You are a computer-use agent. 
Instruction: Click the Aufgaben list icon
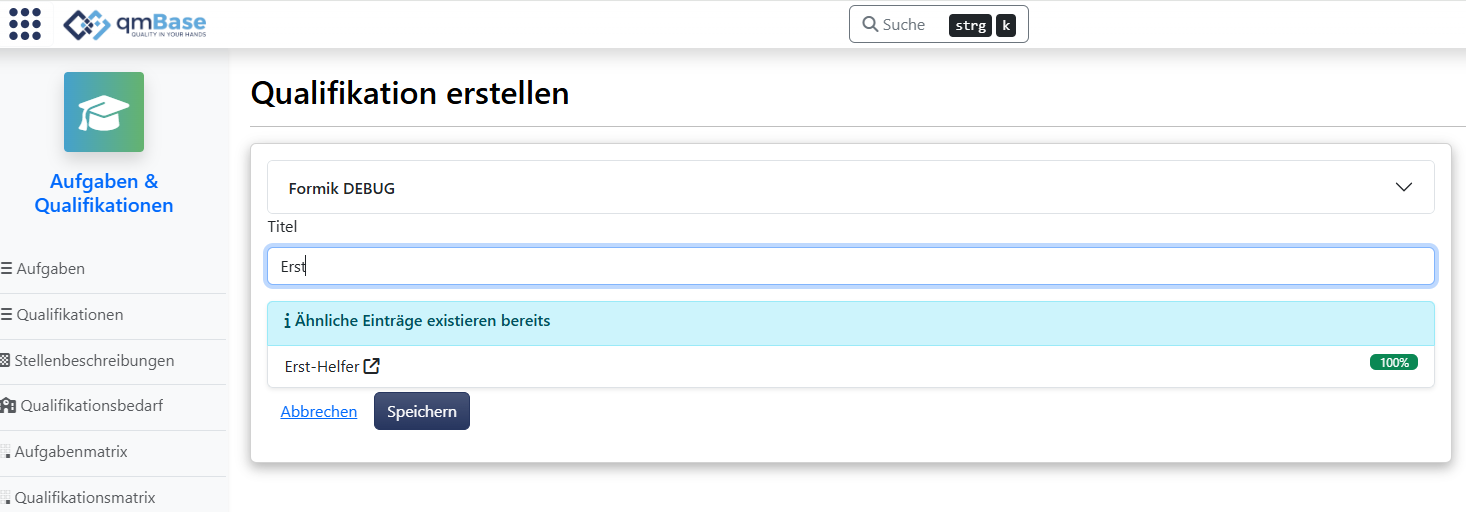(x=7, y=269)
